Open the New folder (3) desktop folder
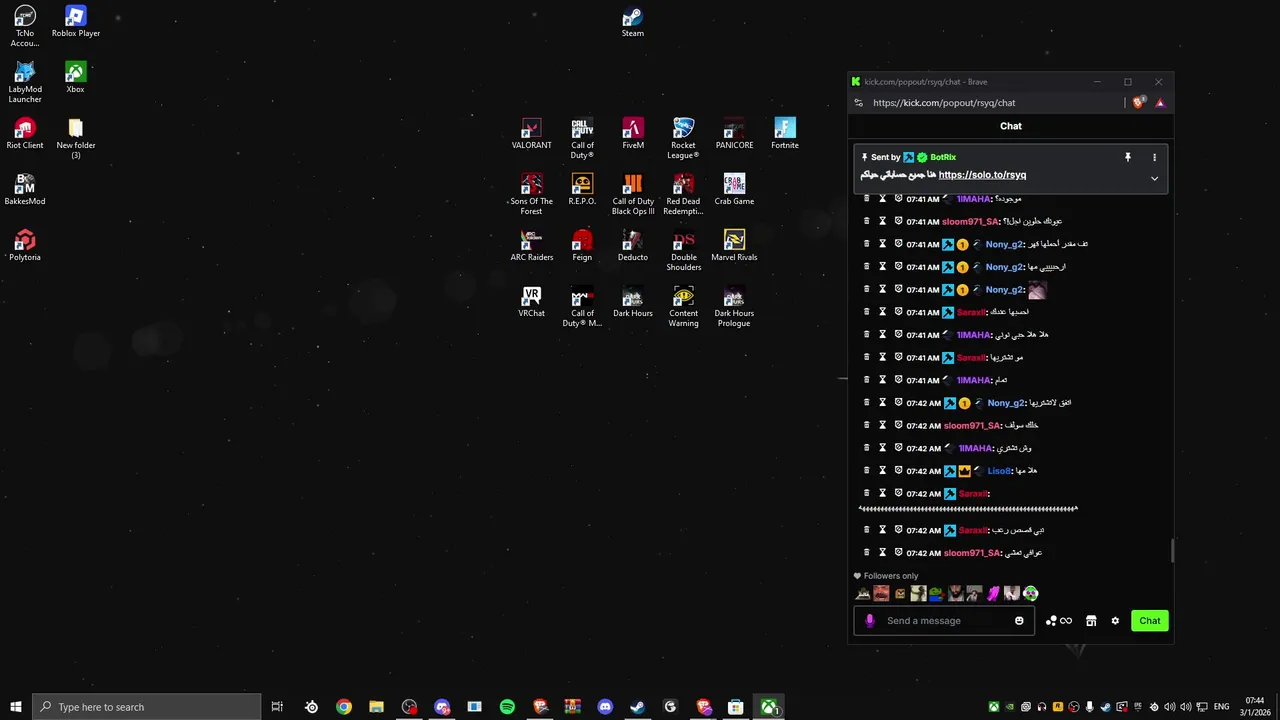Viewport: 1280px width, 720px height. click(76, 138)
